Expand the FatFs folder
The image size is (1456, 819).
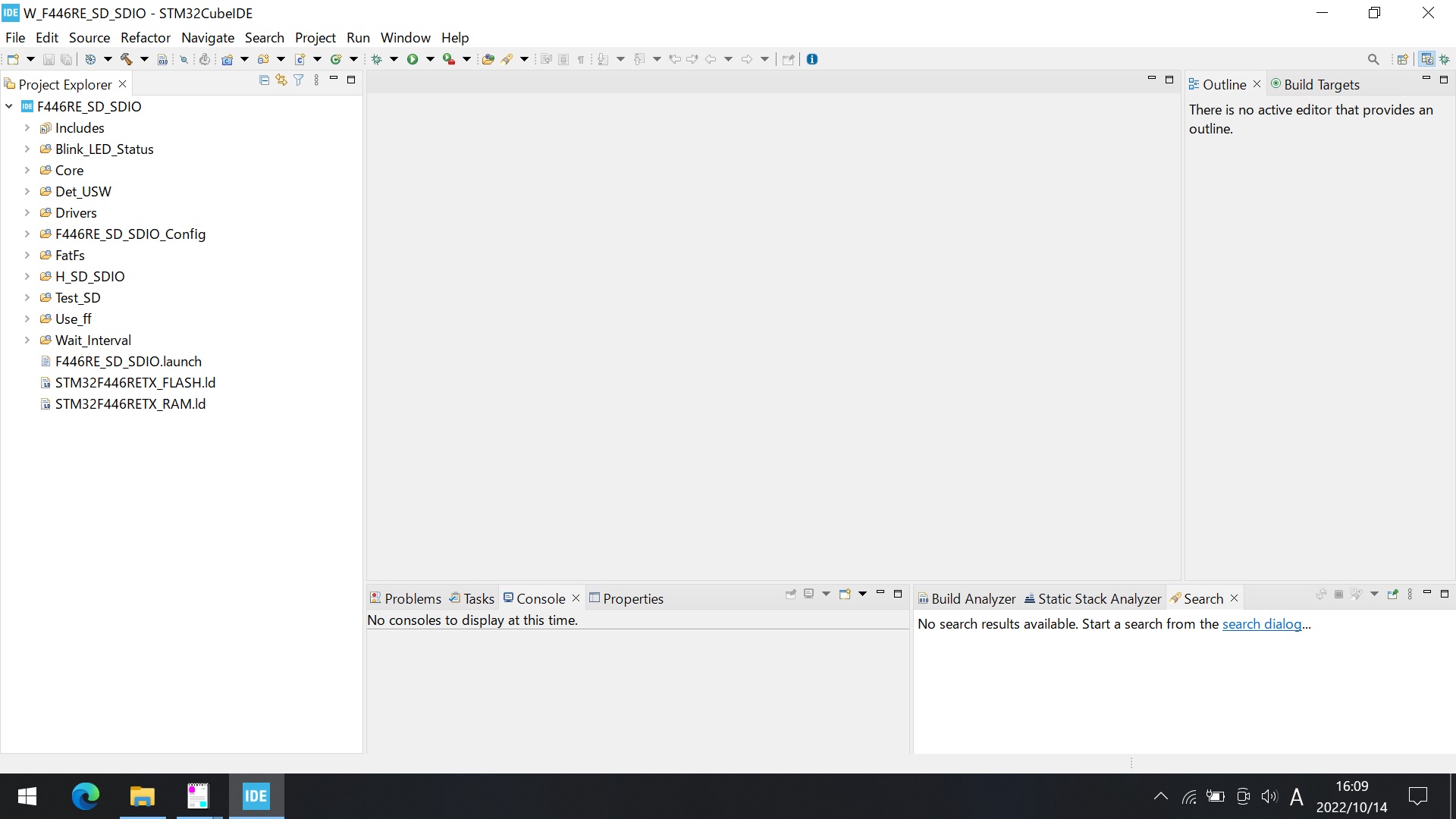(26, 254)
